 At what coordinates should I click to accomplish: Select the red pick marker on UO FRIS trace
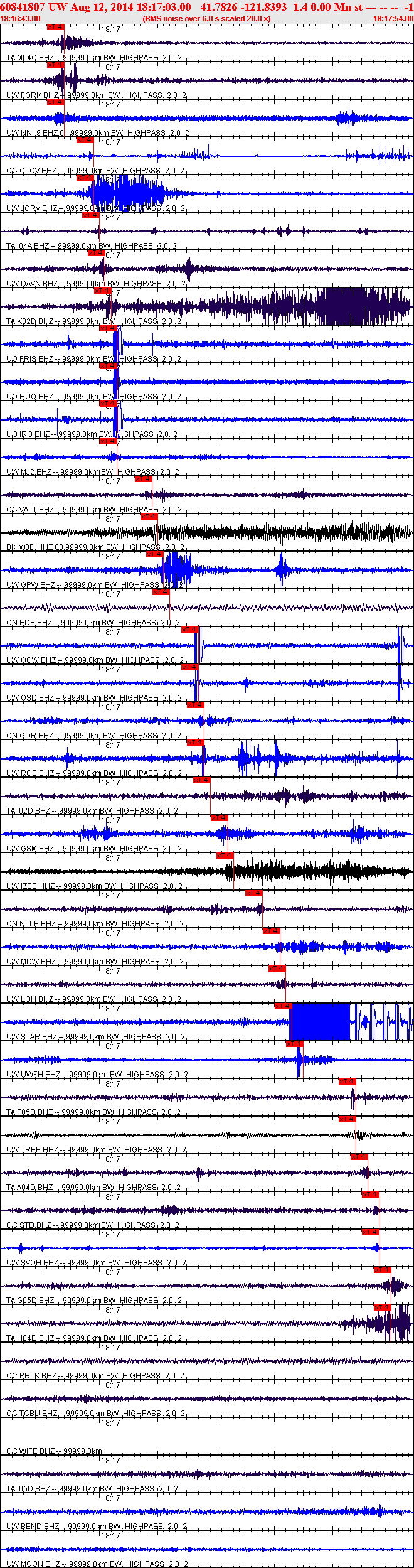pos(108,328)
